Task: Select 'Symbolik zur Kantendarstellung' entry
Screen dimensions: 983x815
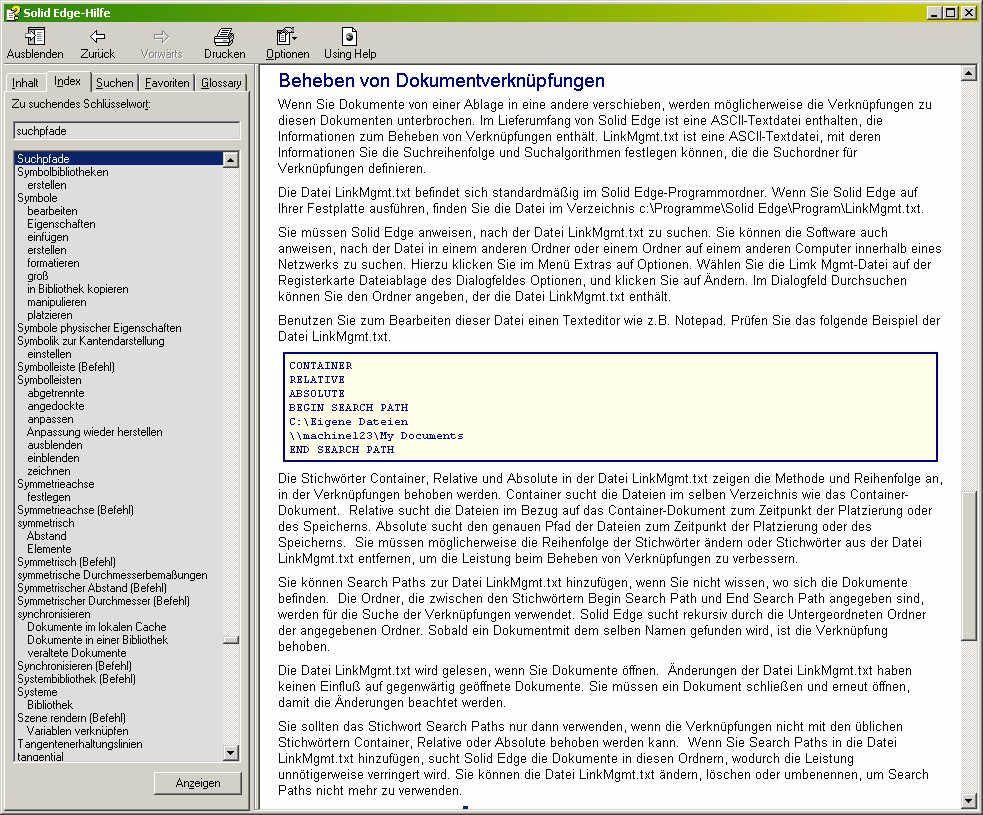Action: click(x=91, y=341)
